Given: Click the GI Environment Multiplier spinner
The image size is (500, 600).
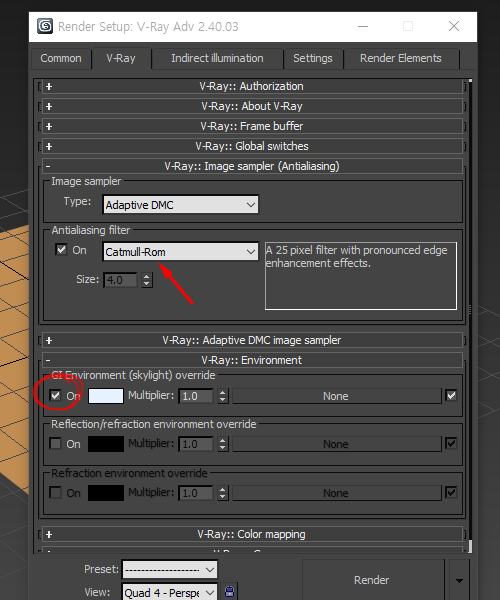Looking at the screenshot, I should point(223,396).
